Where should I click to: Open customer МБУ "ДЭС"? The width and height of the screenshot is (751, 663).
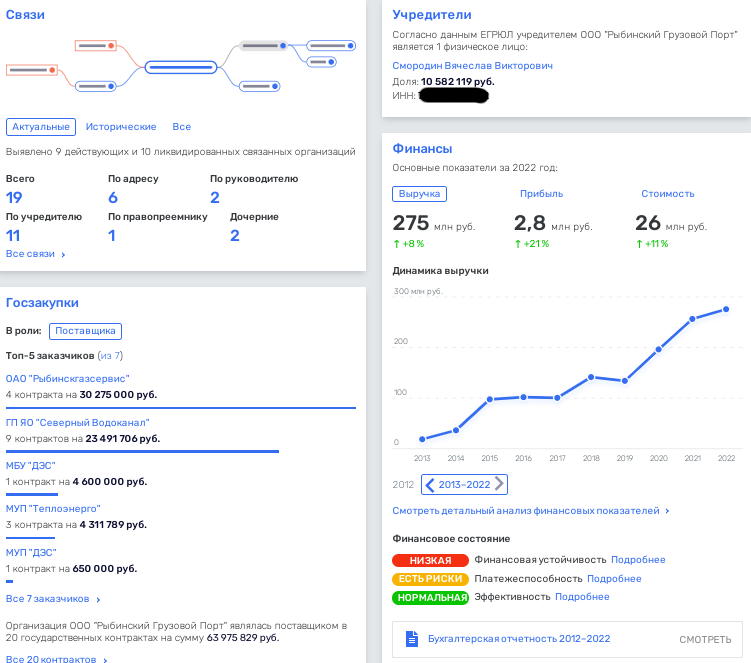31,466
